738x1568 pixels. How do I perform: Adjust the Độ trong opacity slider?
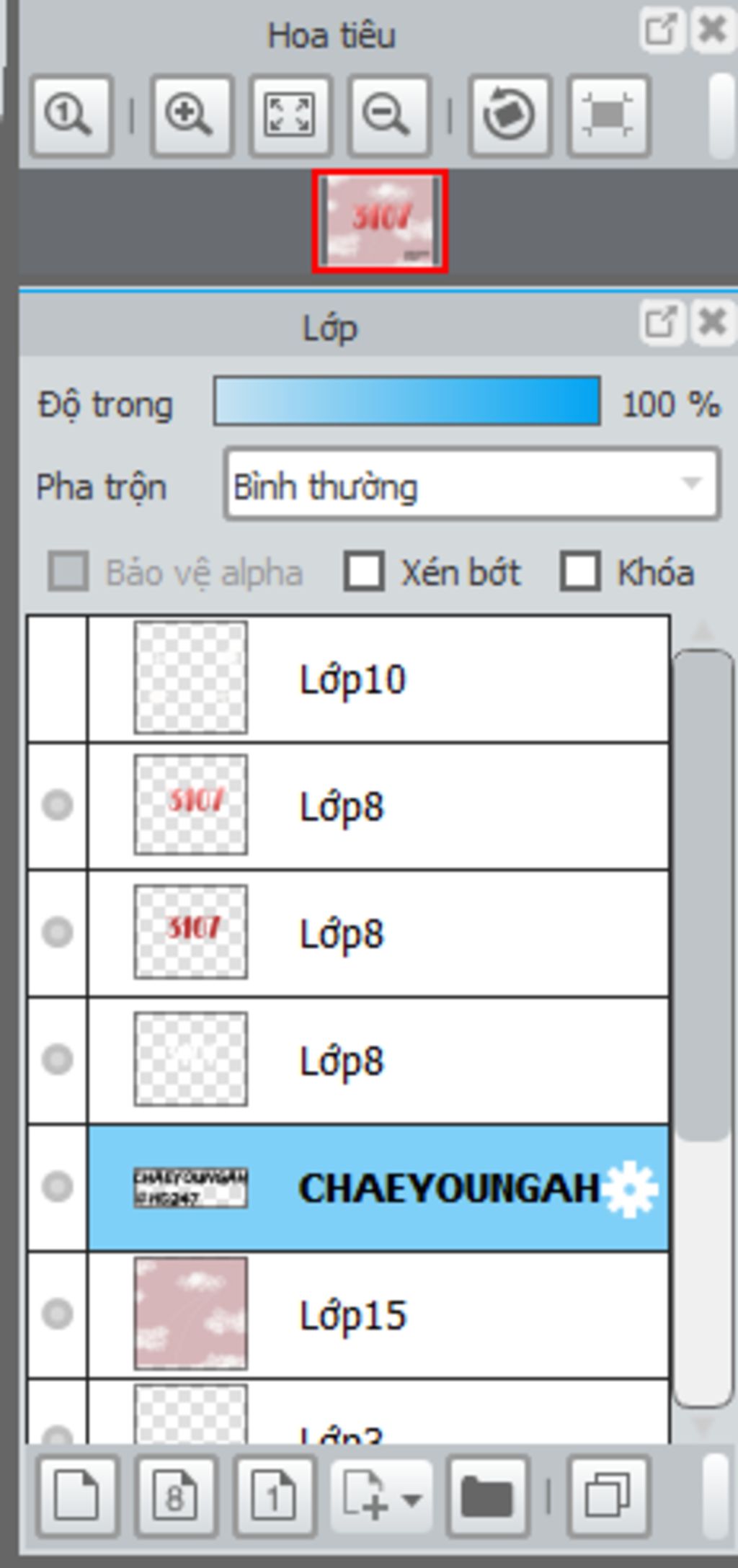tap(407, 401)
